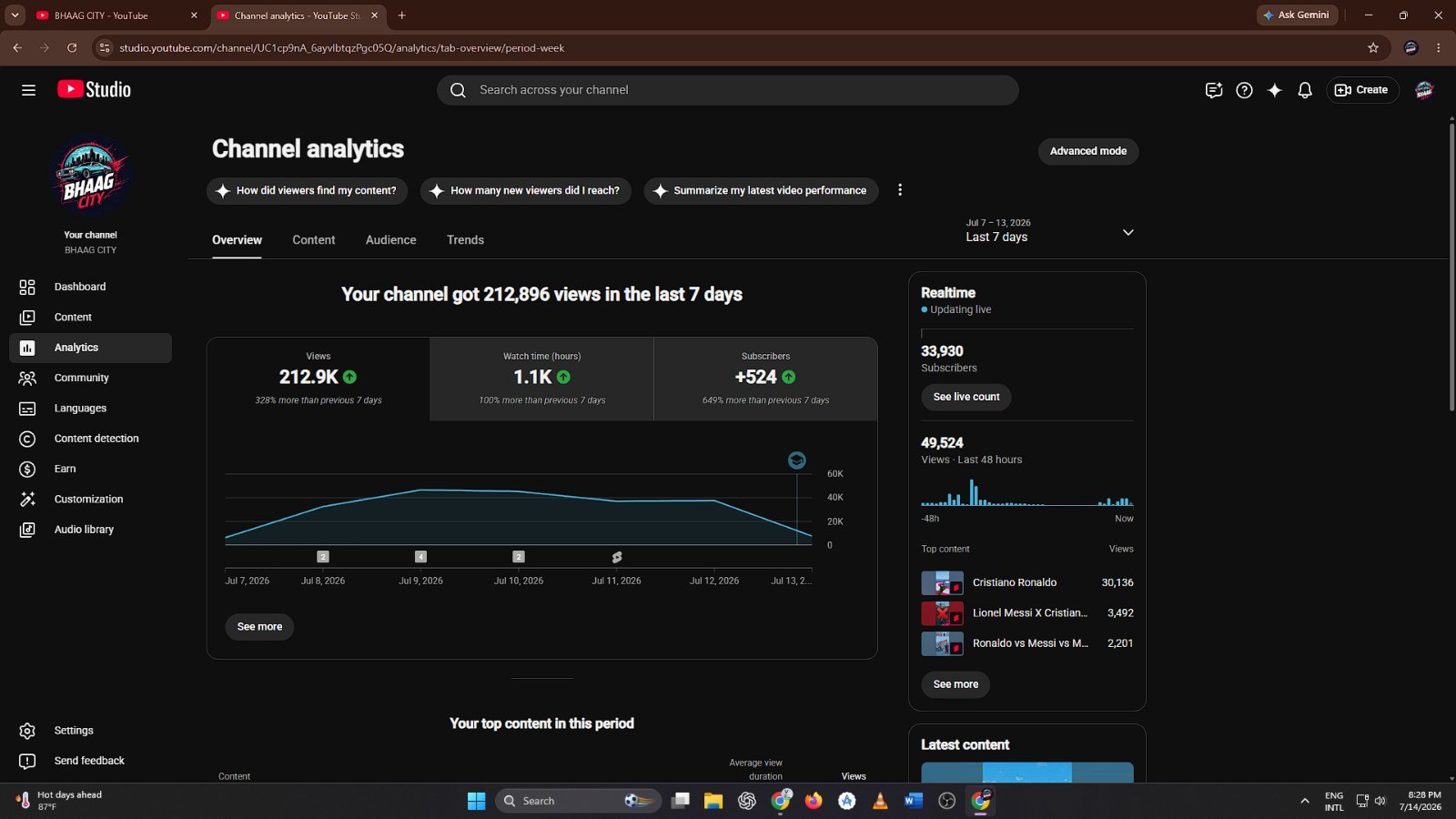Switch to the Trends tab
The height and width of the screenshot is (819, 1456).
[x=465, y=240]
